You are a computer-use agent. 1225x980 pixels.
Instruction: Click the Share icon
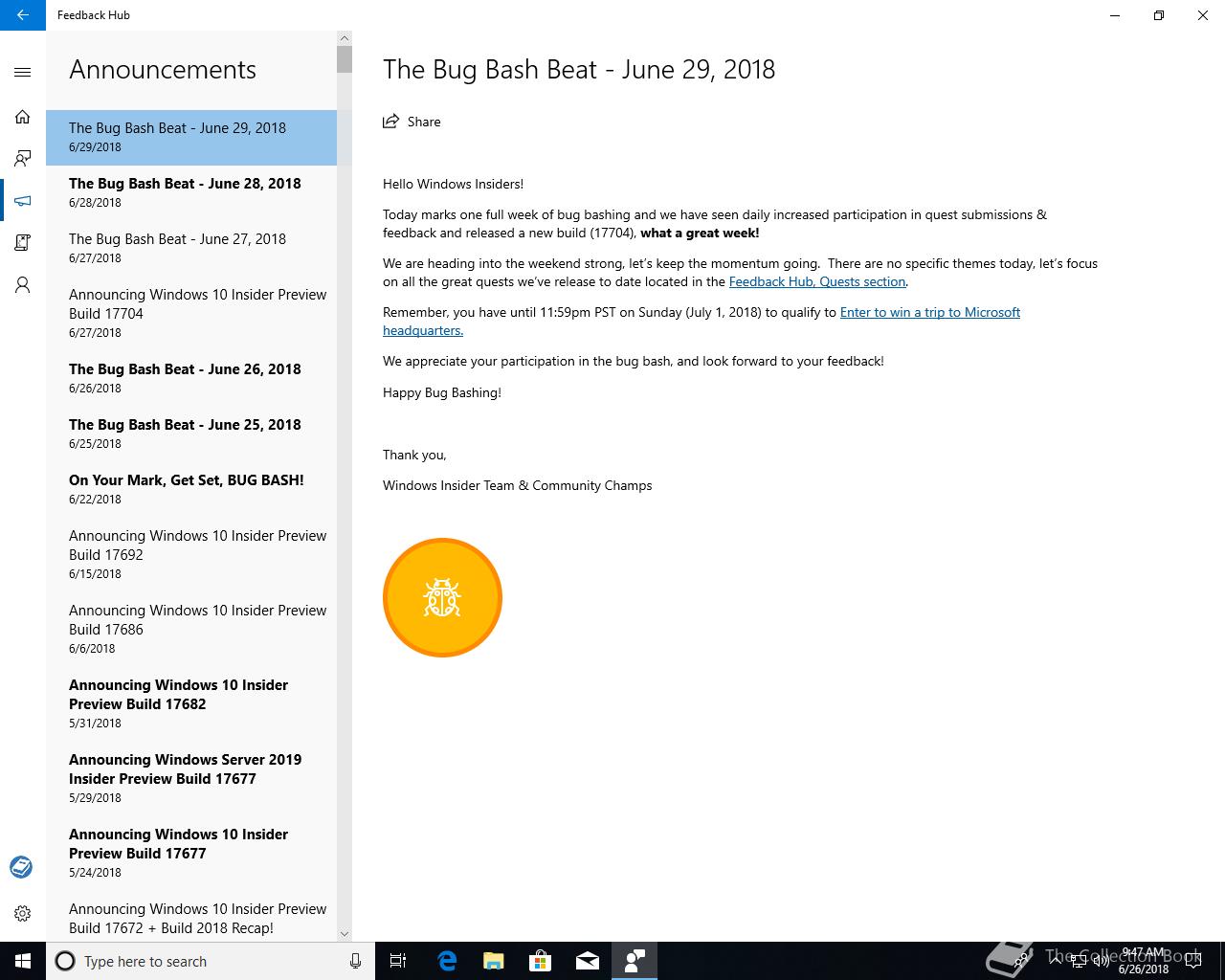pos(390,122)
